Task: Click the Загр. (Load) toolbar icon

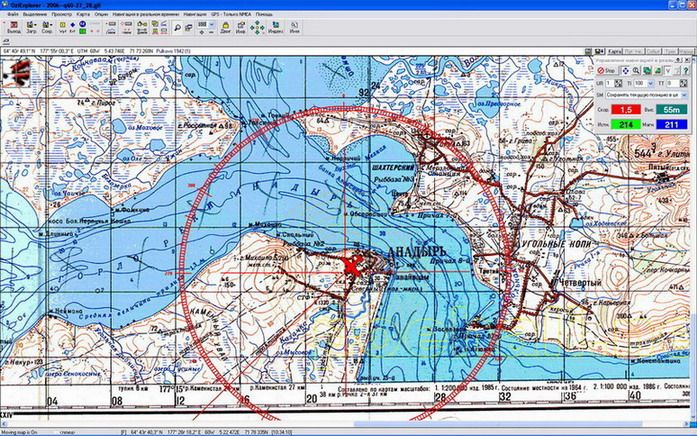Action: tap(30, 28)
